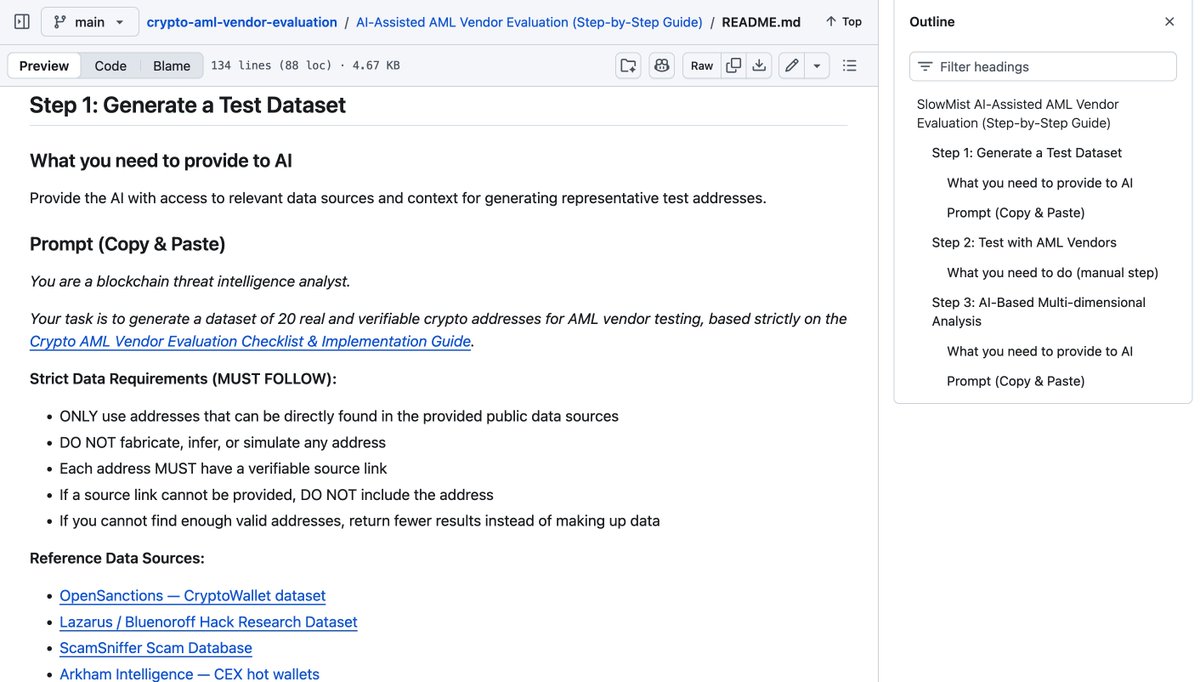Click ONLY use addresses bullet point
Viewport: 1200px width, 682px height.
point(339,417)
